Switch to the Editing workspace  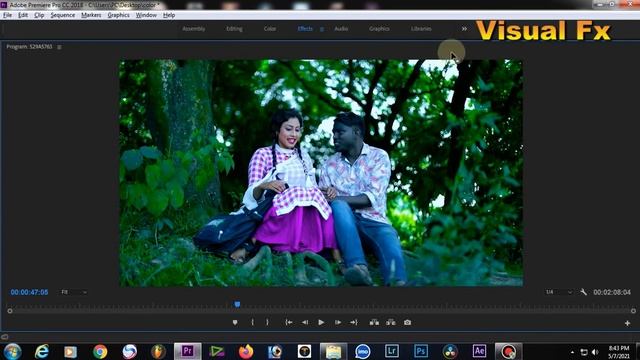(234, 29)
